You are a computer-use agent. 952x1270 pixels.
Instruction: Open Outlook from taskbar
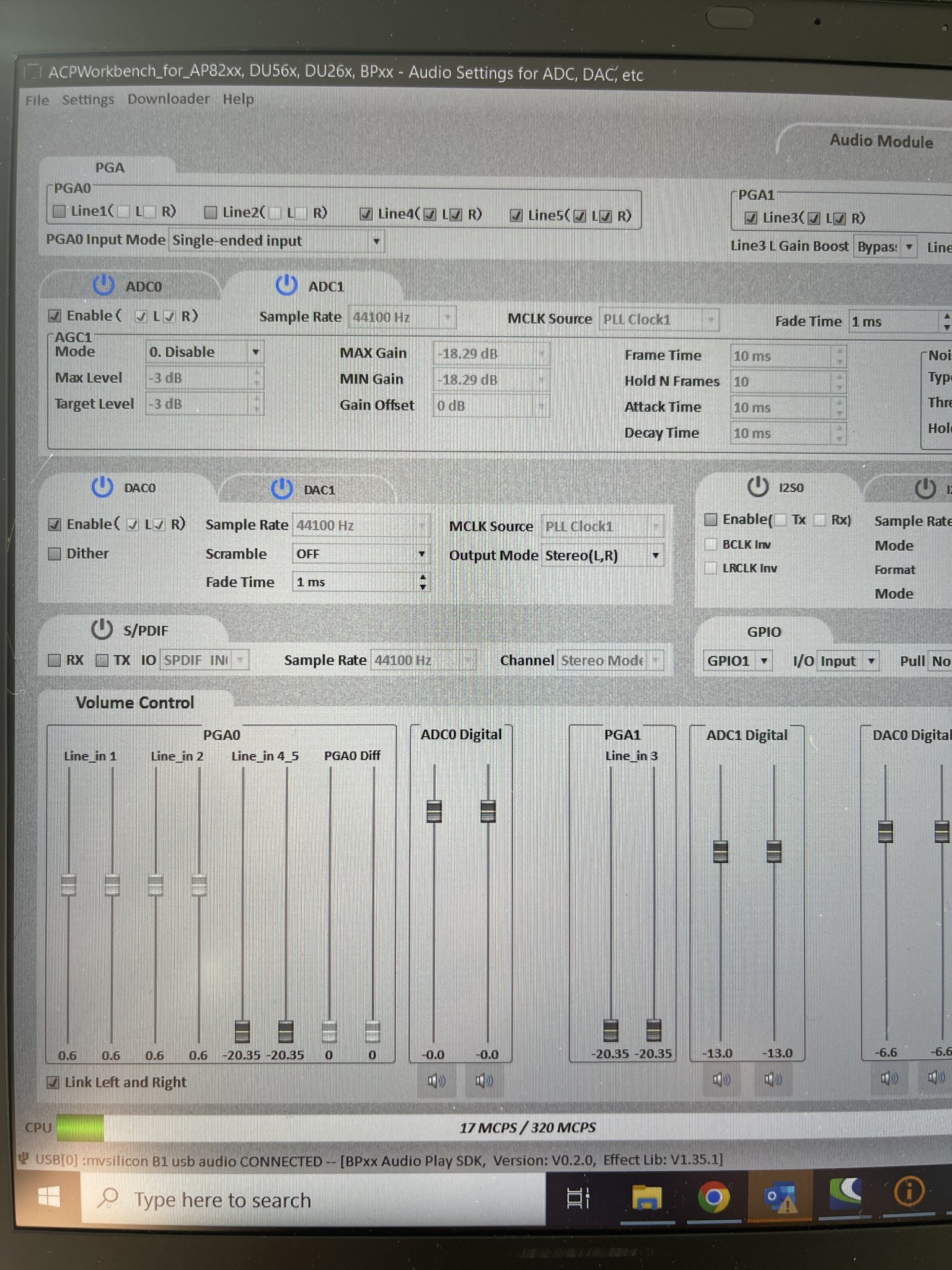(781, 1197)
